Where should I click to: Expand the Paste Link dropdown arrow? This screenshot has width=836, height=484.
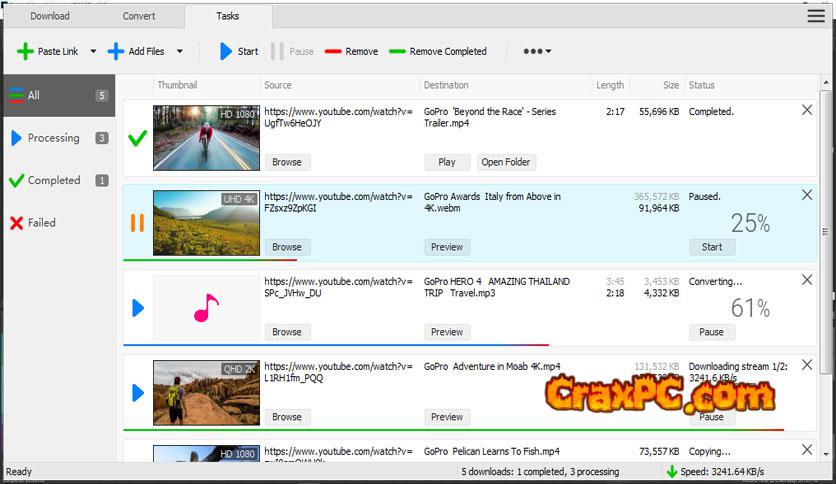coord(93,51)
